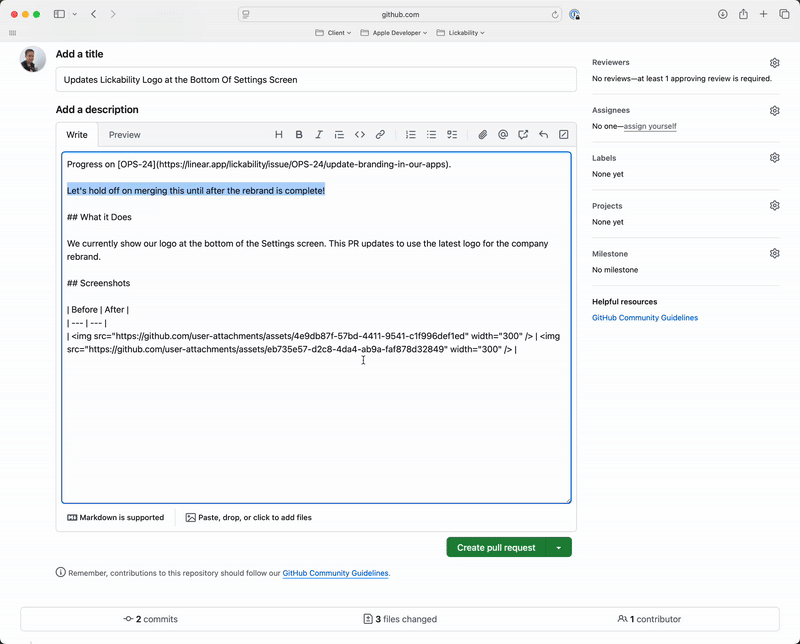This screenshot has width=800, height=644.
Task: Attach files with the paperclip icon
Action: coord(482,135)
